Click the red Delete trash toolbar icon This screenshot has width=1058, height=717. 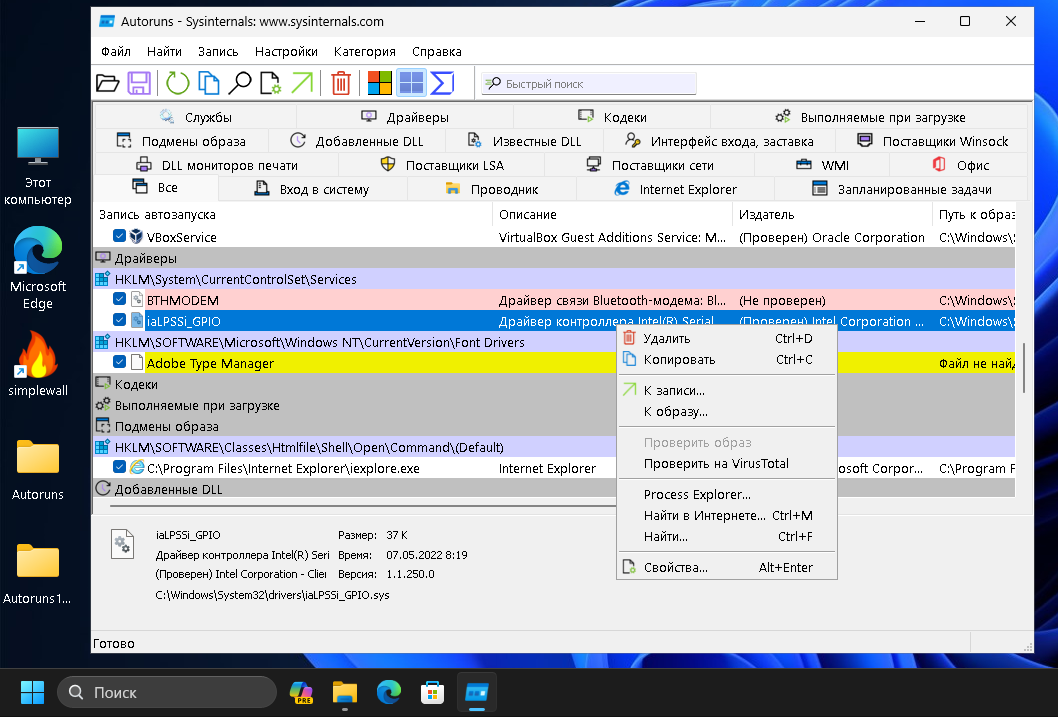pos(341,84)
